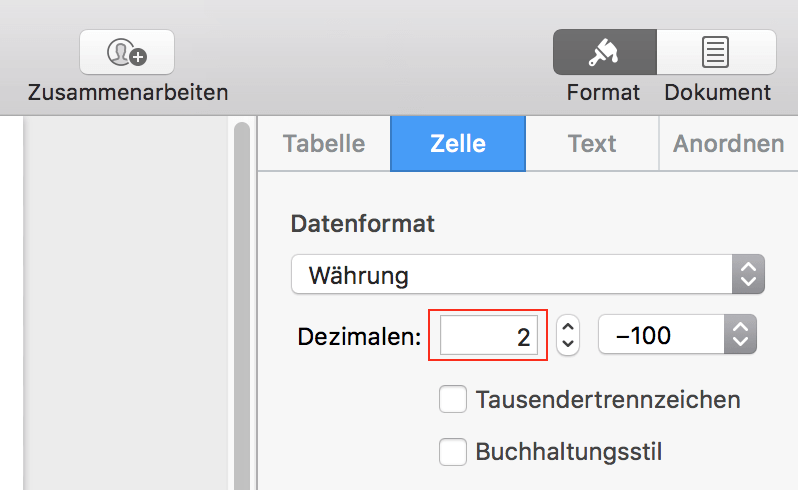The image size is (798, 490).
Task: Increase Dezimalen with the up stepper arrow
Action: (568, 327)
